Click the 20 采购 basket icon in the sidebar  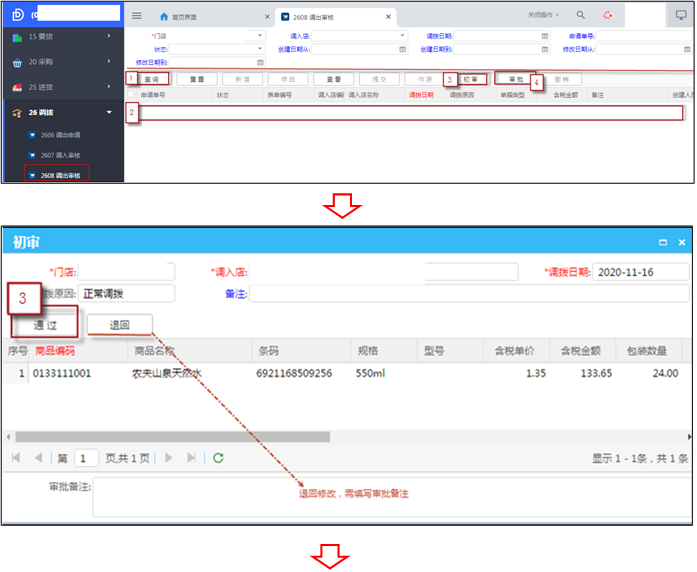tap(17, 63)
